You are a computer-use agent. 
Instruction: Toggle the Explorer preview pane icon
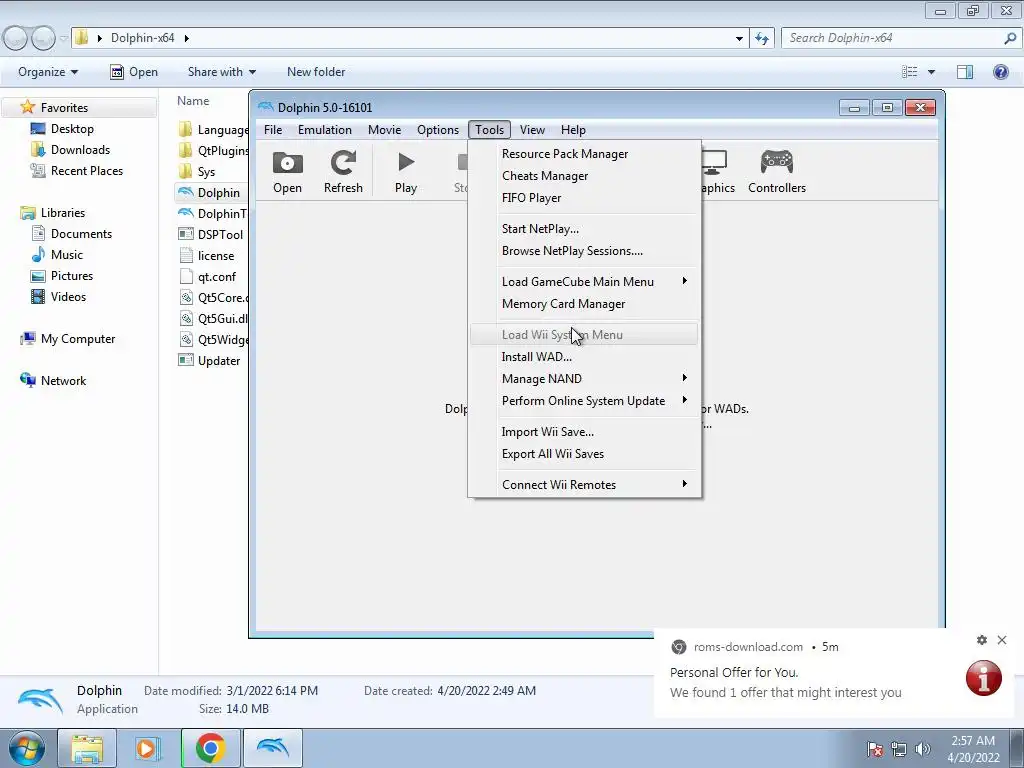[965, 72]
